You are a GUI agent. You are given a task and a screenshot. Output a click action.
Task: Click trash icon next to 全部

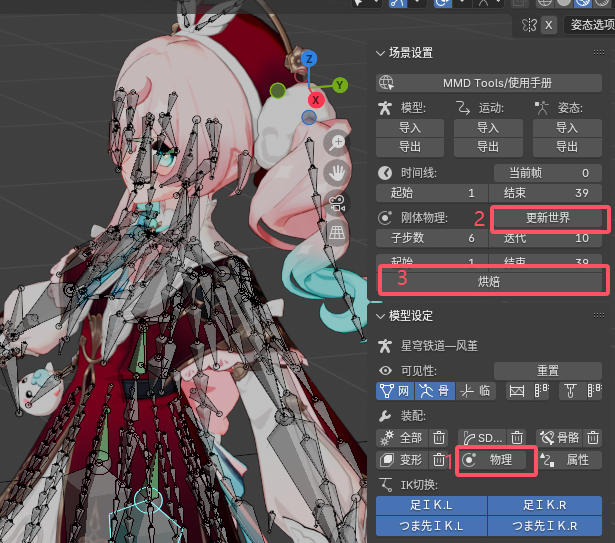(x=439, y=437)
